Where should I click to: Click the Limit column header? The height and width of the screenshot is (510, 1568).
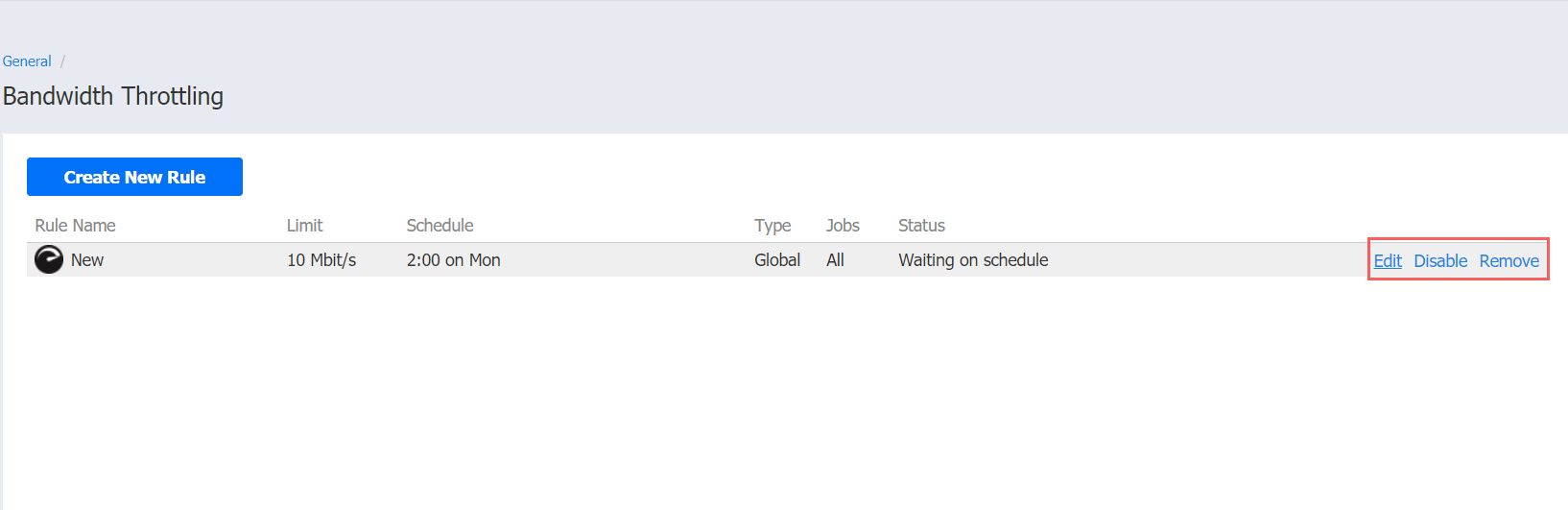tap(305, 226)
